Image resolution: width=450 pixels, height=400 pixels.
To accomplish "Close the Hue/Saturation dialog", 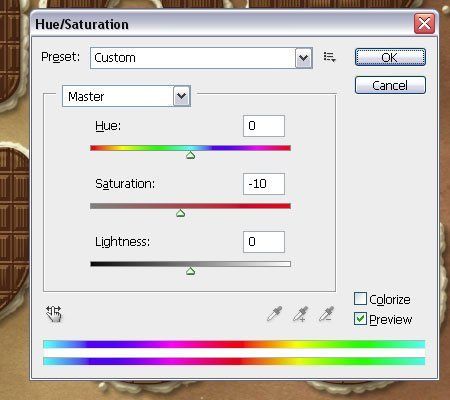I will click(x=424, y=24).
